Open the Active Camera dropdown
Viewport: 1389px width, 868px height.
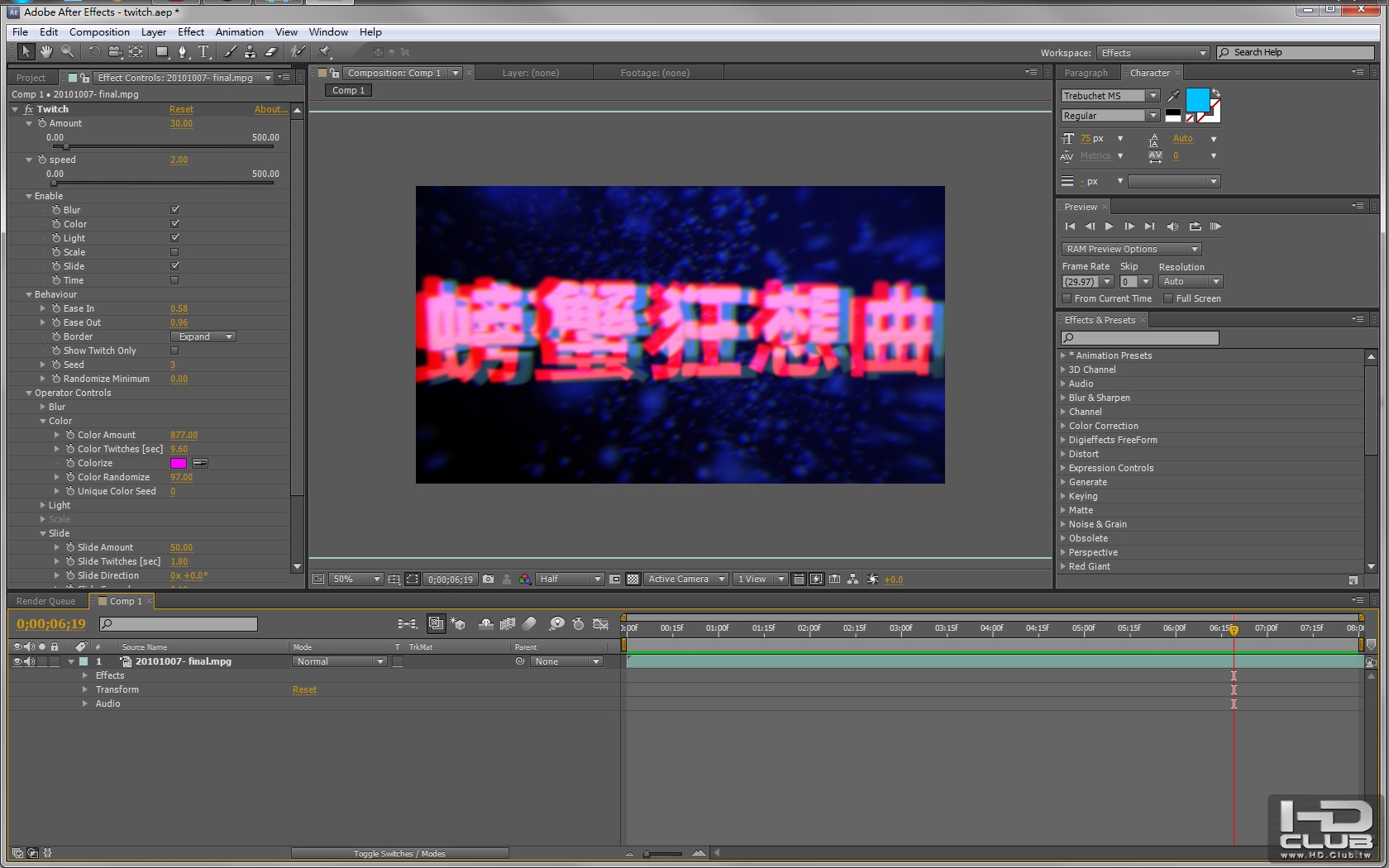(686, 579)
